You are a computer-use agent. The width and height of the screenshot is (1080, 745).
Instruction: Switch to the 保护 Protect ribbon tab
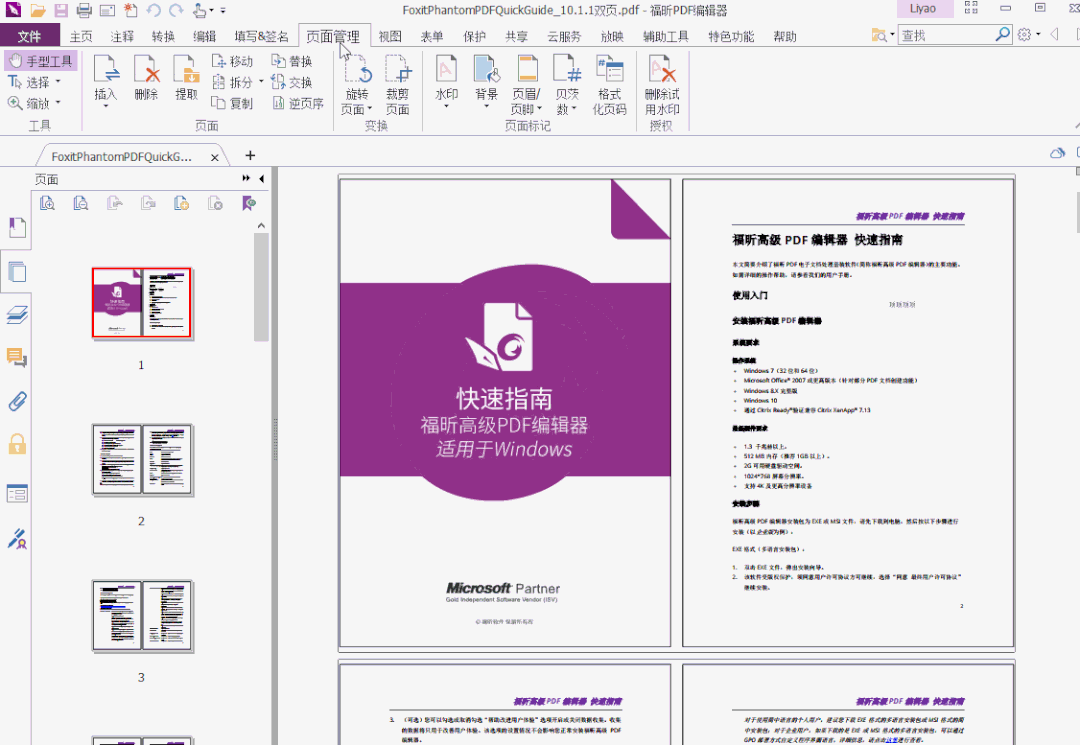tap(475, 36)
